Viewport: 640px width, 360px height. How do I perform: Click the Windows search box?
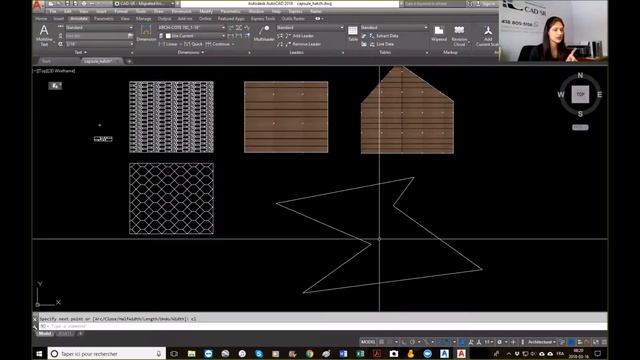tap(107, 353)
